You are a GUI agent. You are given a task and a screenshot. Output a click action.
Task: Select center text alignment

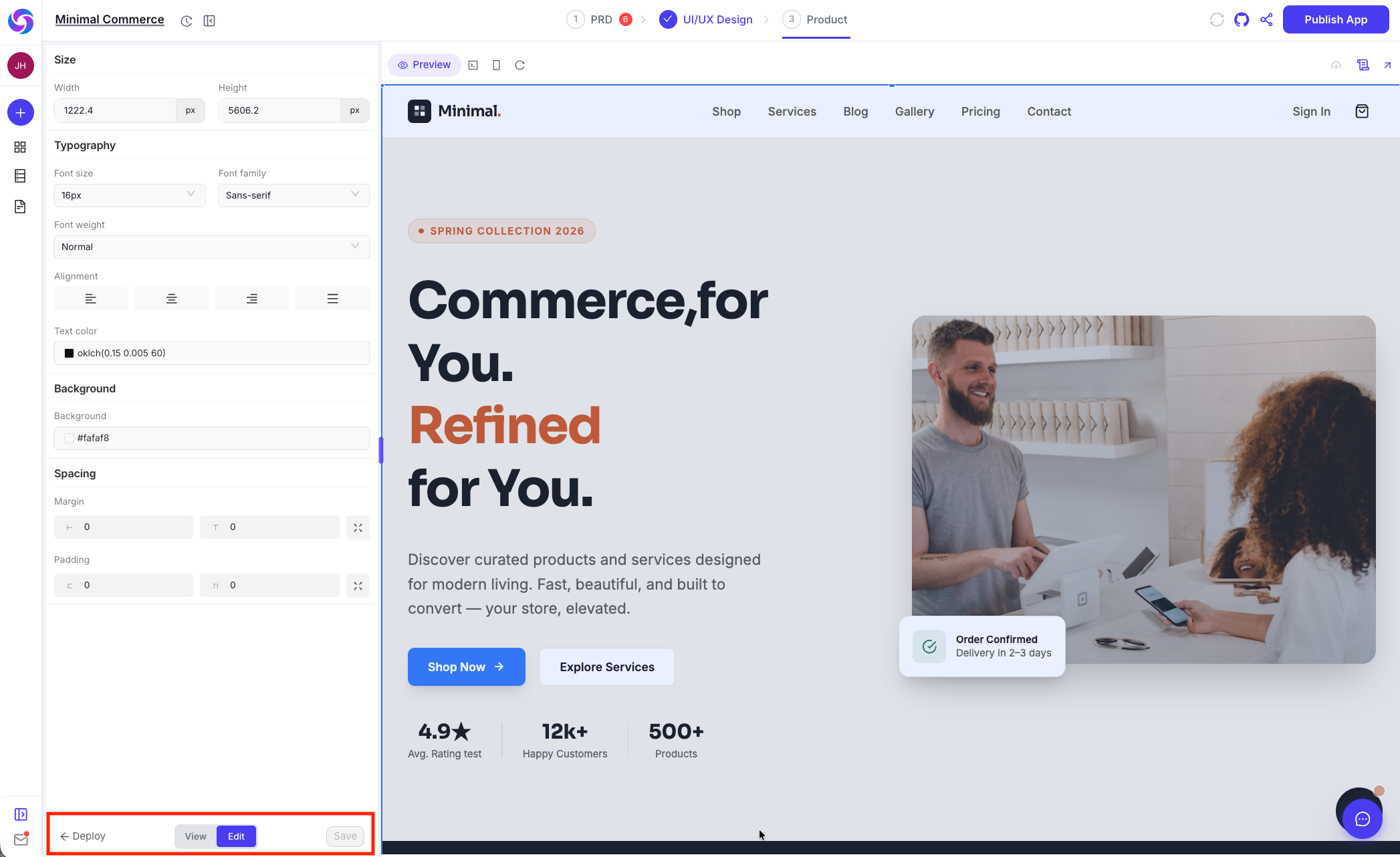tap(171, 298)
